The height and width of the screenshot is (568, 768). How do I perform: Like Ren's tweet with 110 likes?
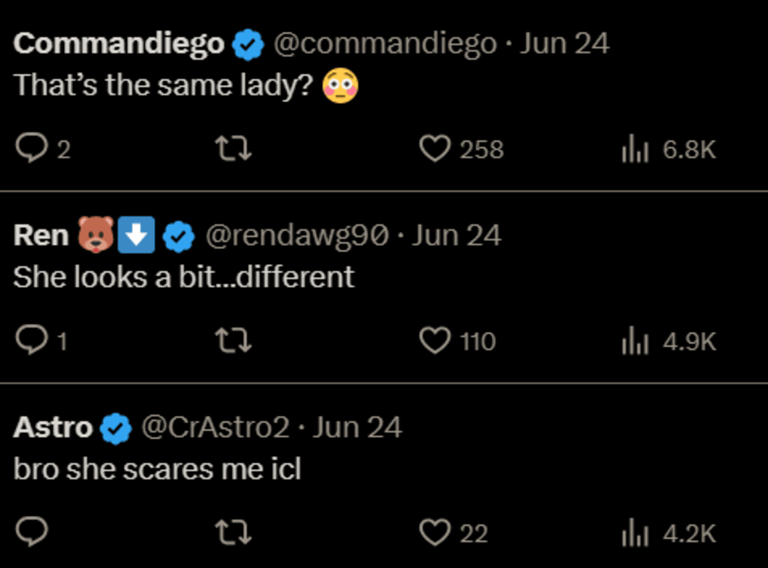pyautogui.click(x=435, y=341)
